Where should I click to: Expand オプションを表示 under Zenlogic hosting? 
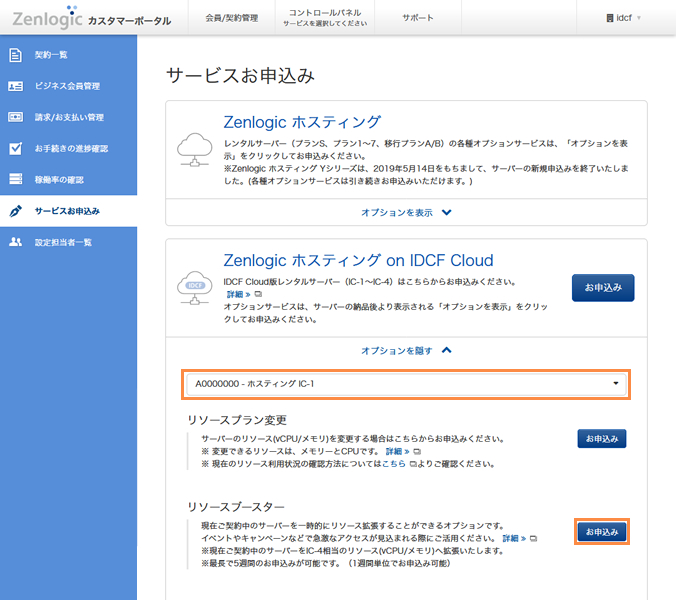406,212
